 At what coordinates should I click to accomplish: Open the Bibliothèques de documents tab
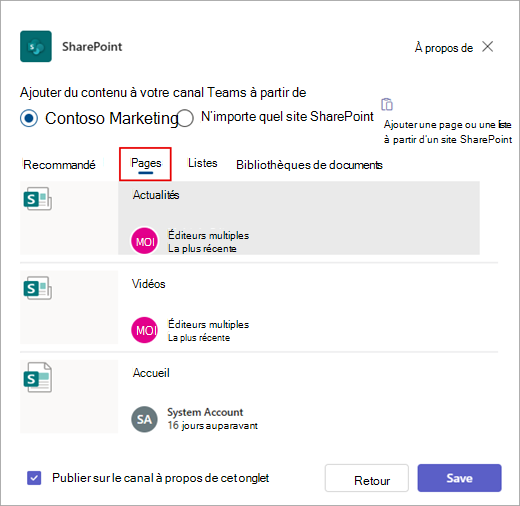[x=309, y=165]
